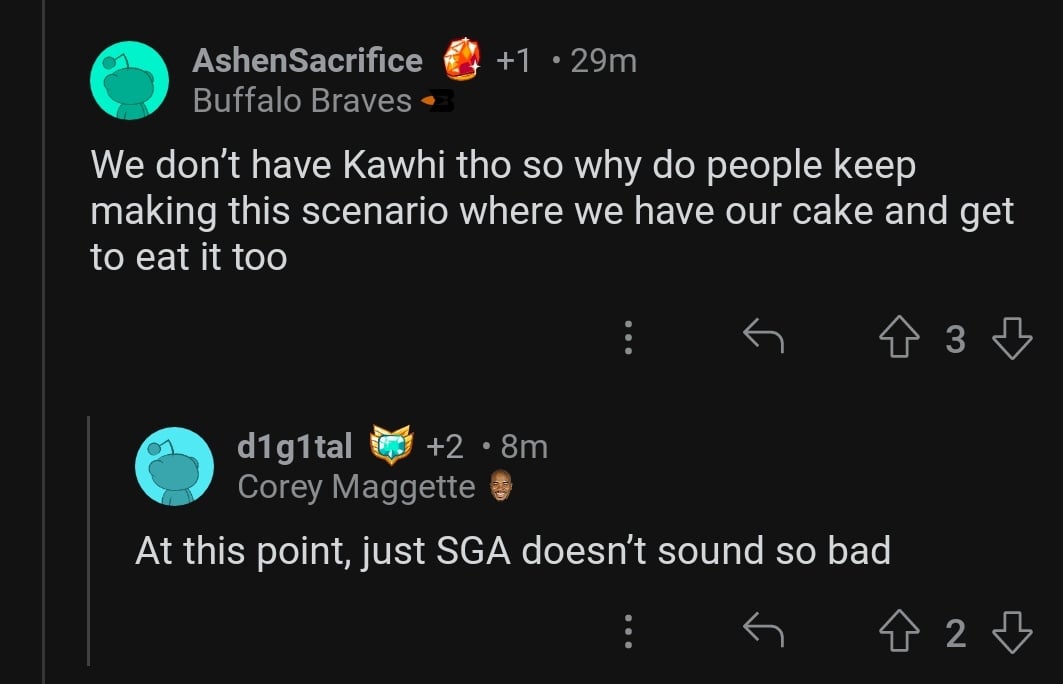Viewport: 1063px width, 684px height.
Task: Select the Corey Maggette flair text
Action: coord(356,487)
